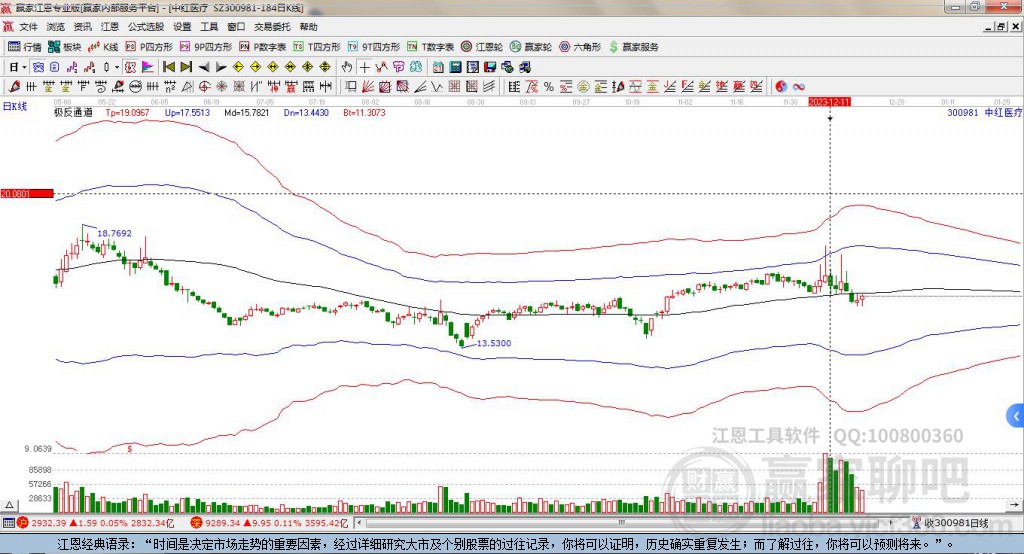Click the hand pan tool icon
The height and width of the screenshot is (554, 1024).
tap(347, 67)
